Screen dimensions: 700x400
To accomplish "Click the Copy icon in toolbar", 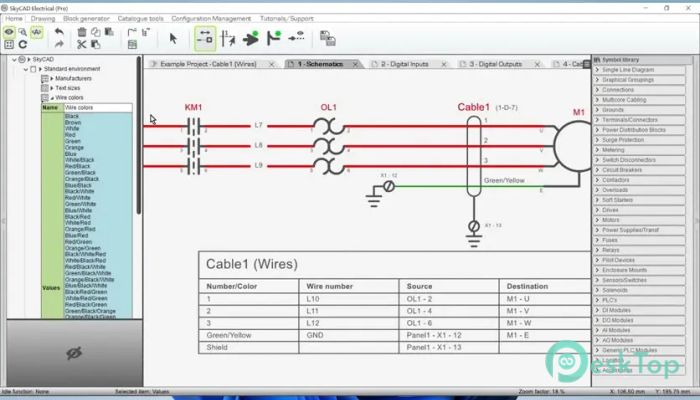I will pyautogui.click(x=96, y=32).
